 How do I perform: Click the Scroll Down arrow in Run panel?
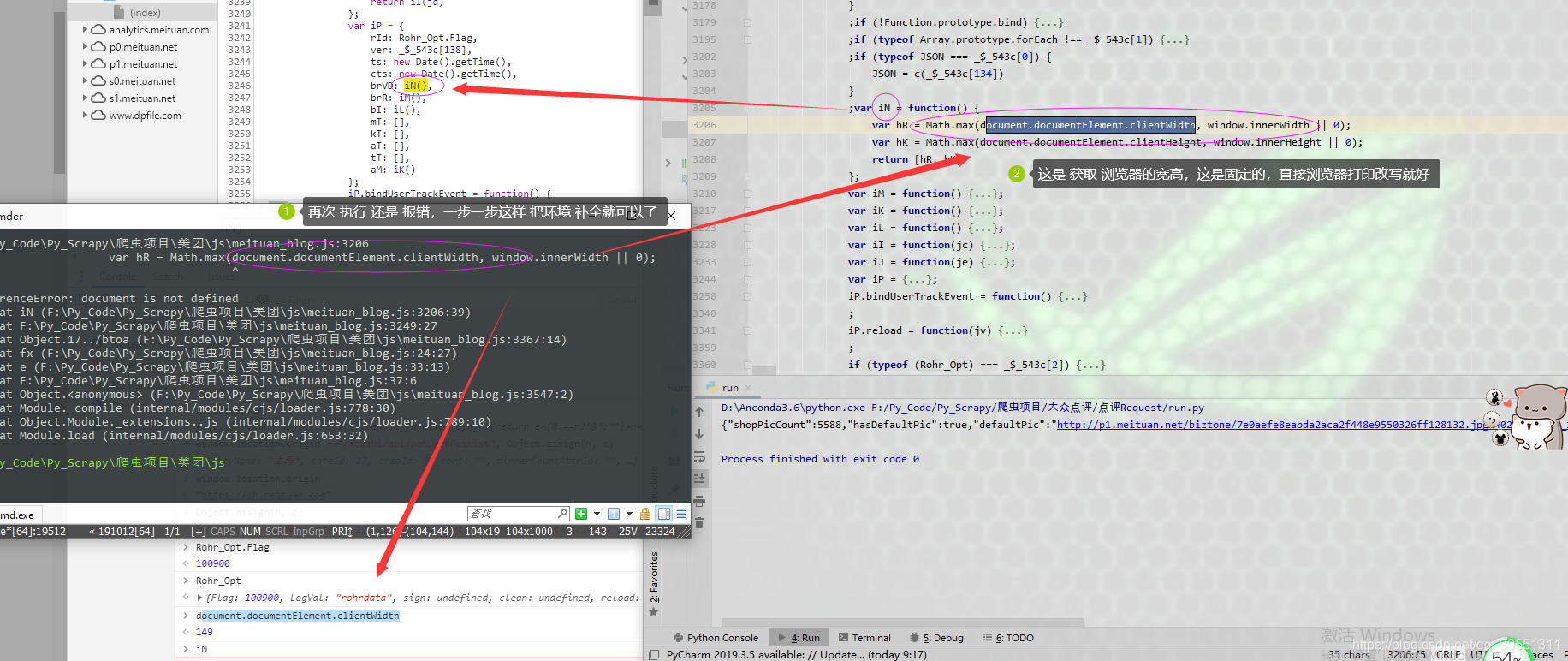699,434
